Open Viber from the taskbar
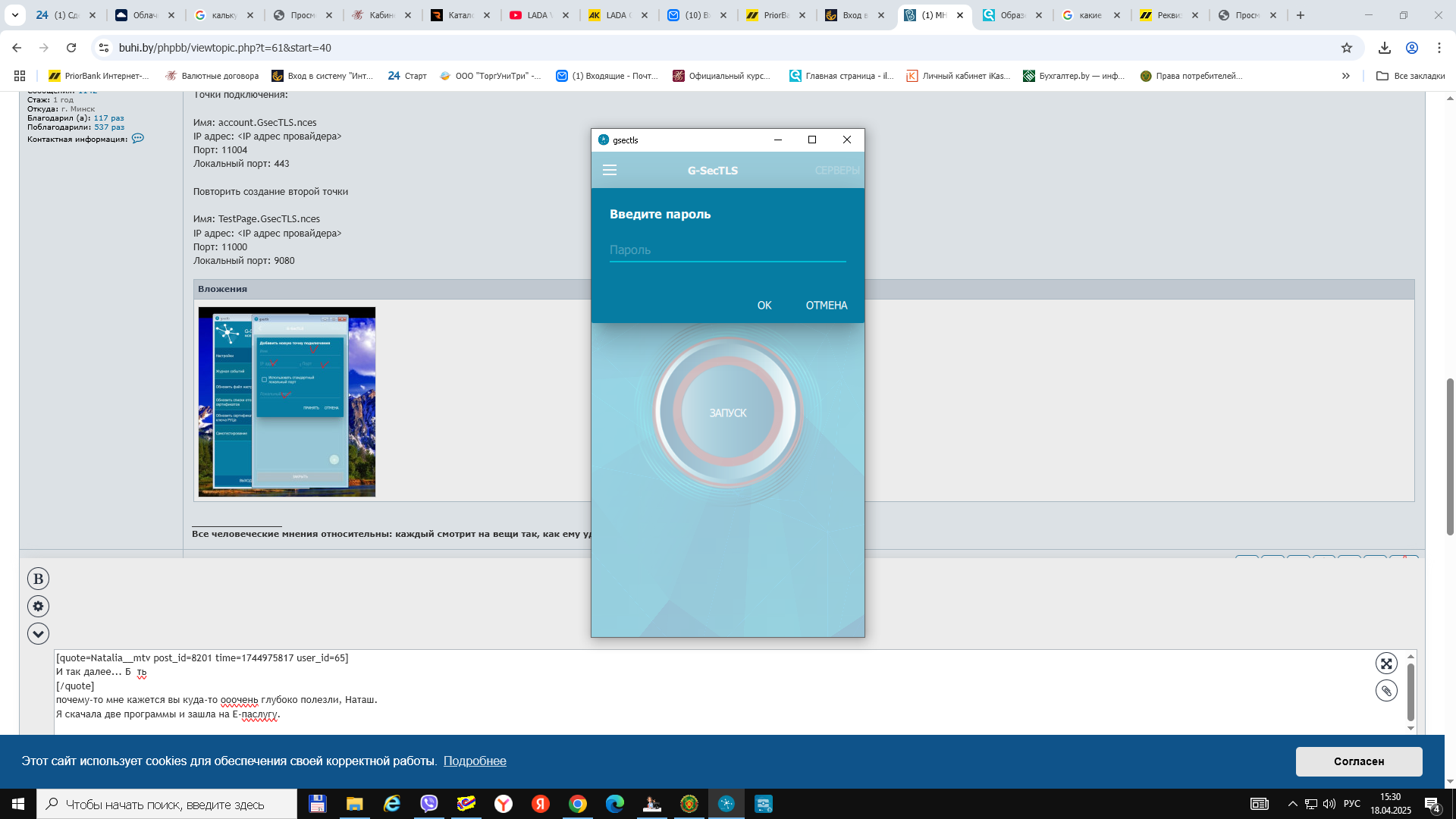The height and width of the screenshot is (819, 1456). (429, 804)
